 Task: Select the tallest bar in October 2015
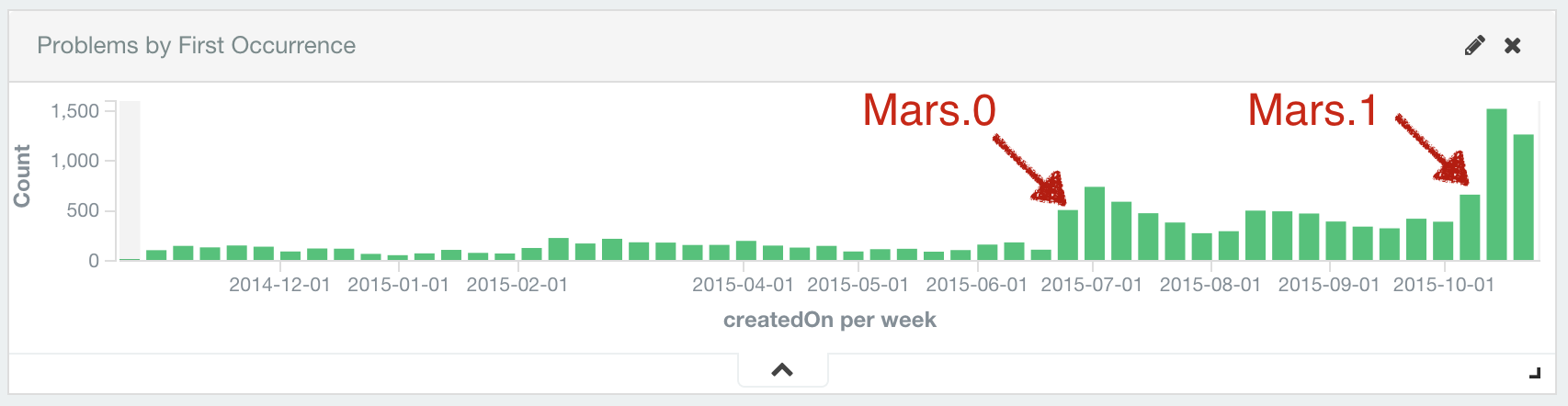tap(1496, 185)
